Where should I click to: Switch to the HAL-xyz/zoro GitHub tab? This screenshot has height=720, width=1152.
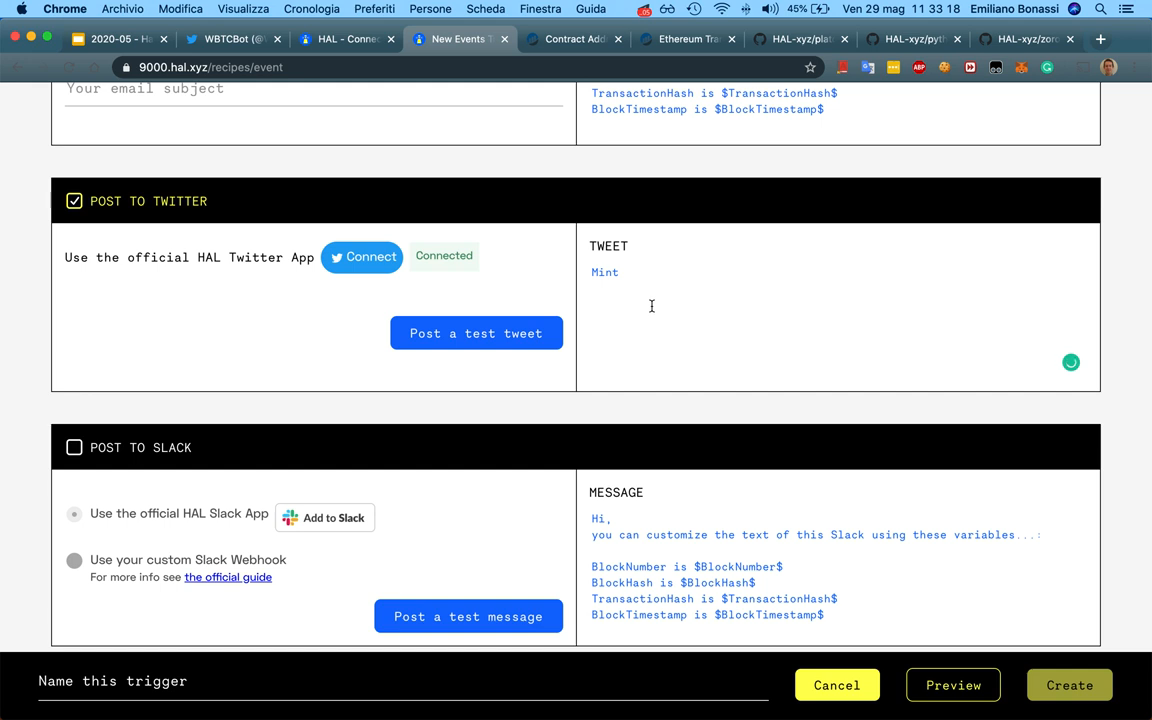click(1028, 39)
